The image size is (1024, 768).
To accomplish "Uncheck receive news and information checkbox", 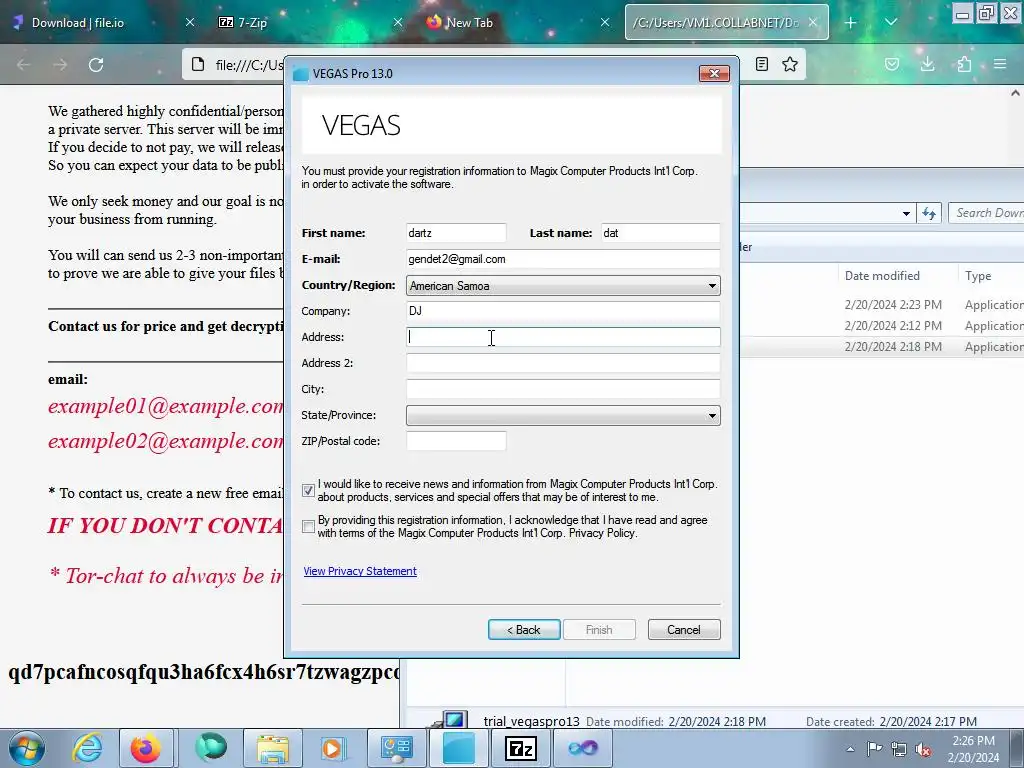I will coord(308,490).
